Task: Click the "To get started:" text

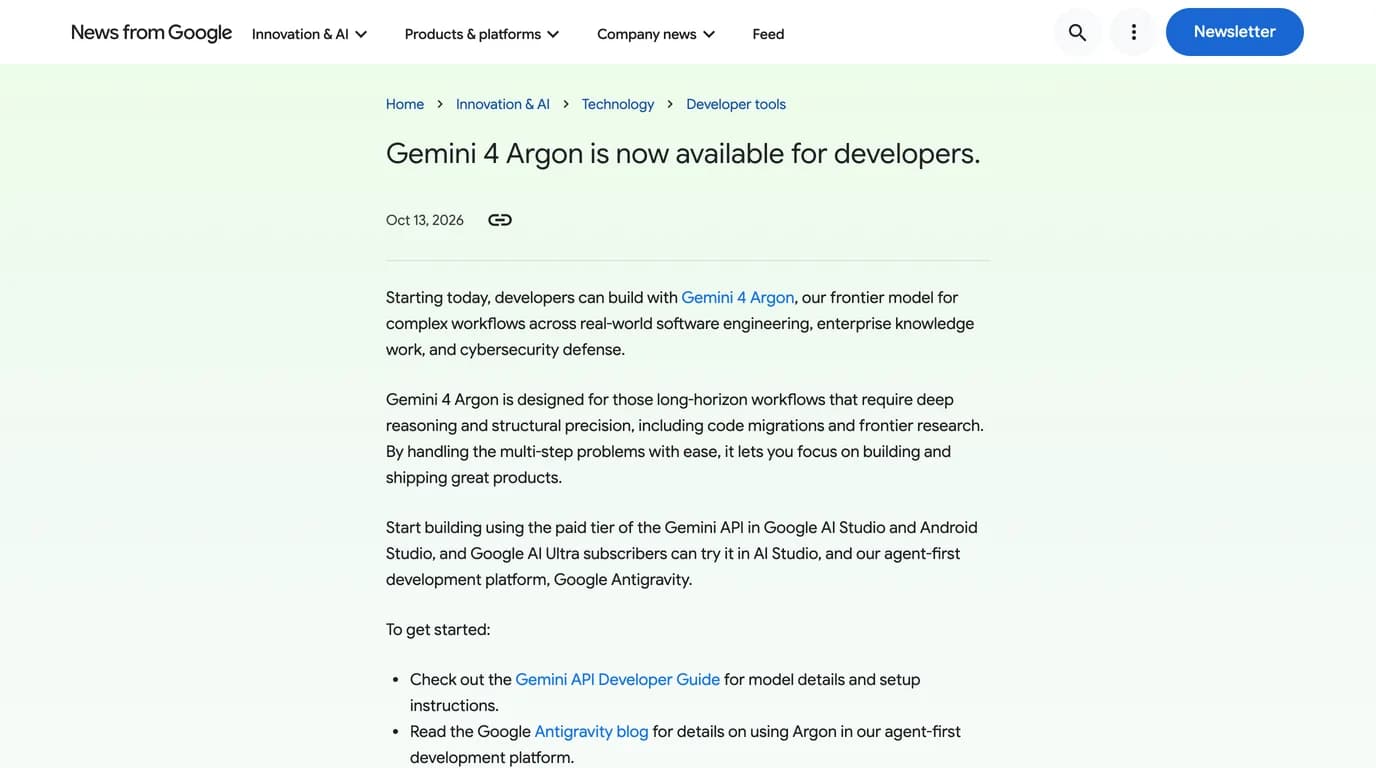Action: pyautogui.click(x=438, y=629)
